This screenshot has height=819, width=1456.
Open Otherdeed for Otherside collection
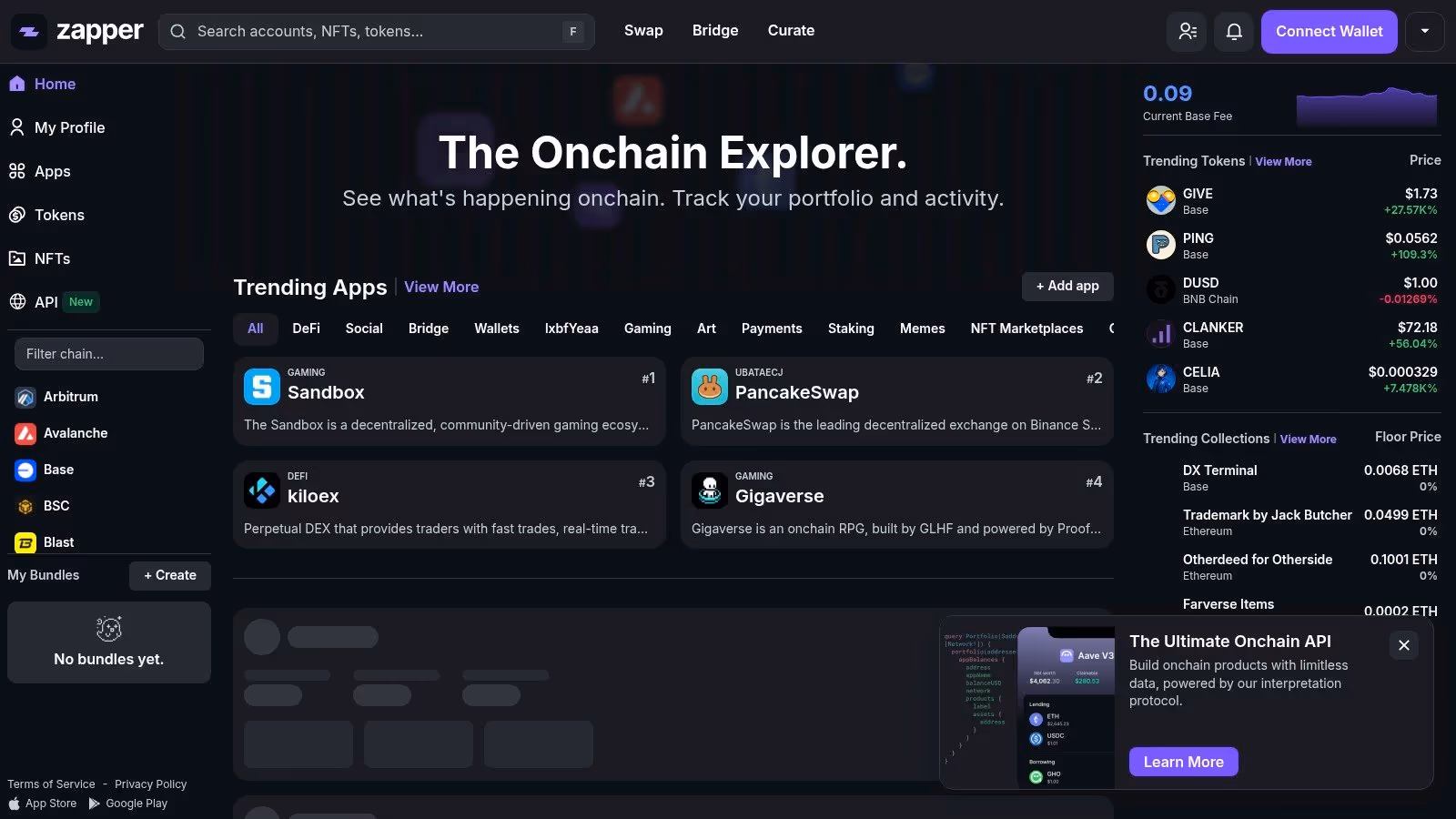(x=1292, y=567)
